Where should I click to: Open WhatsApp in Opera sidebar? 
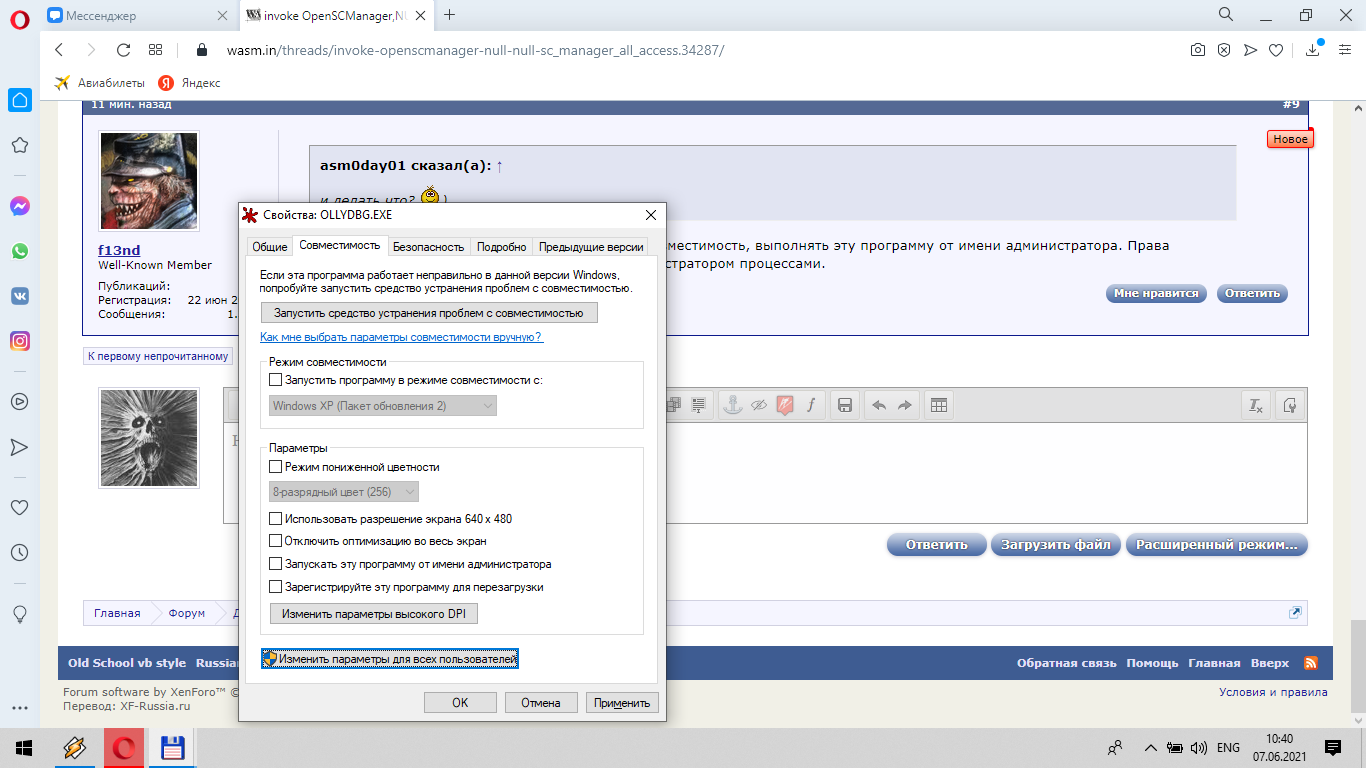point(19,251)
